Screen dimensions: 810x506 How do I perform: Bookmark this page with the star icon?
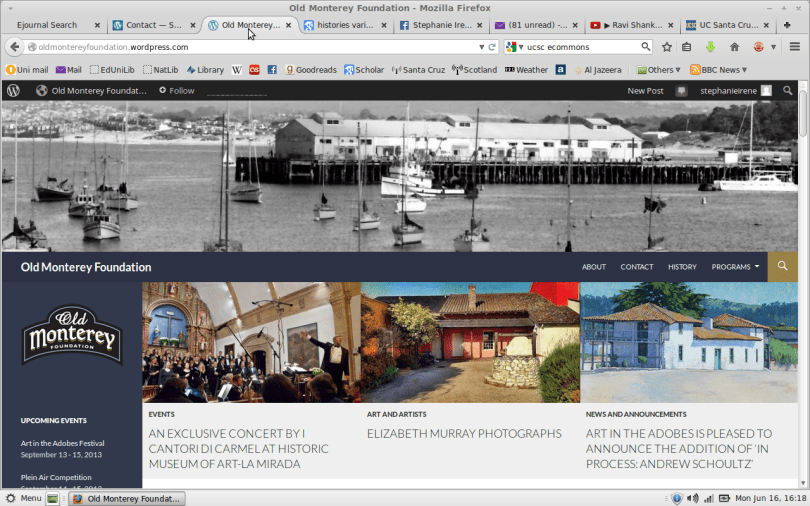click(x=667, y=47)
